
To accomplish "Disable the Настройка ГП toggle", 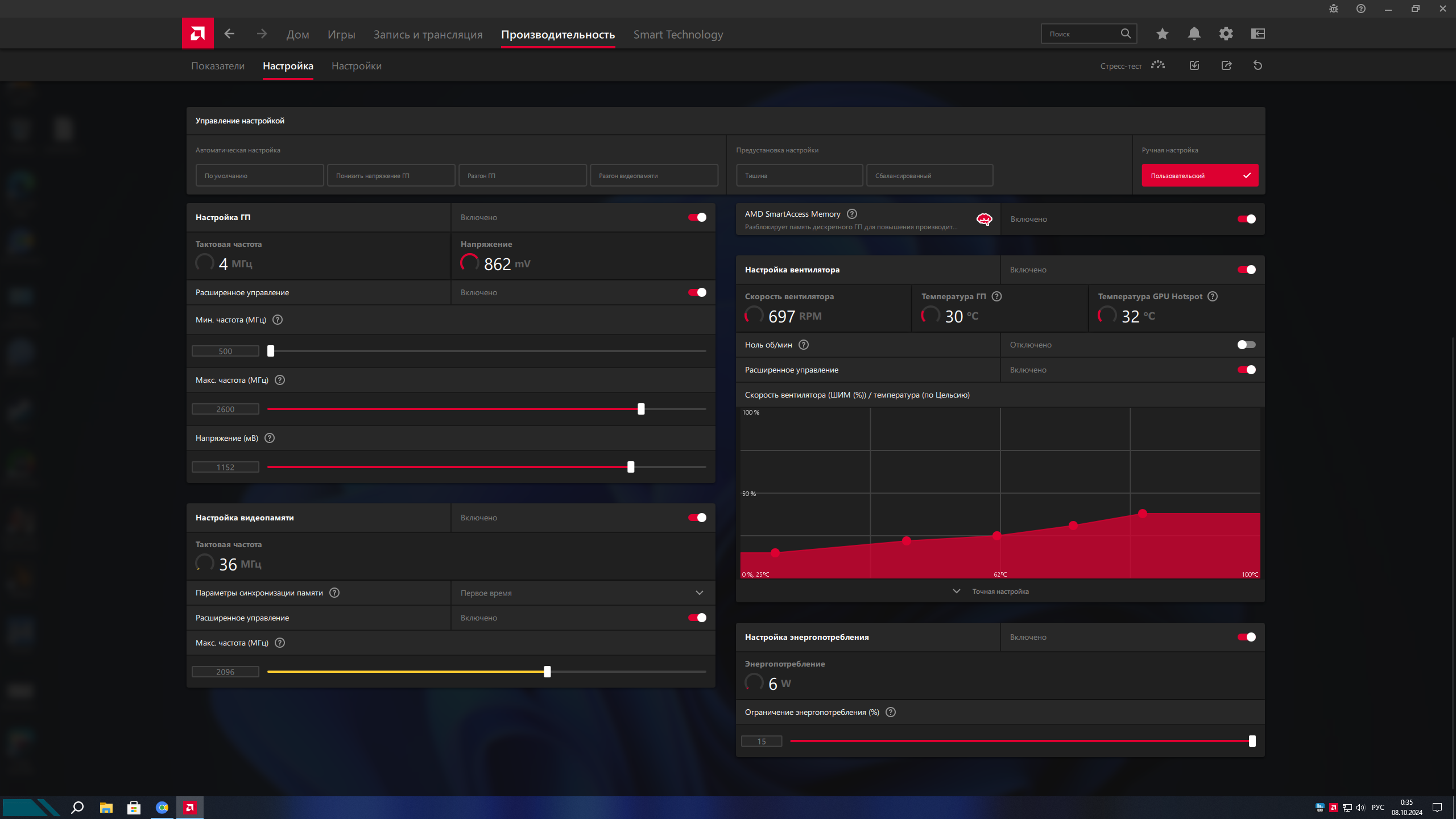I will click(697, 217).
